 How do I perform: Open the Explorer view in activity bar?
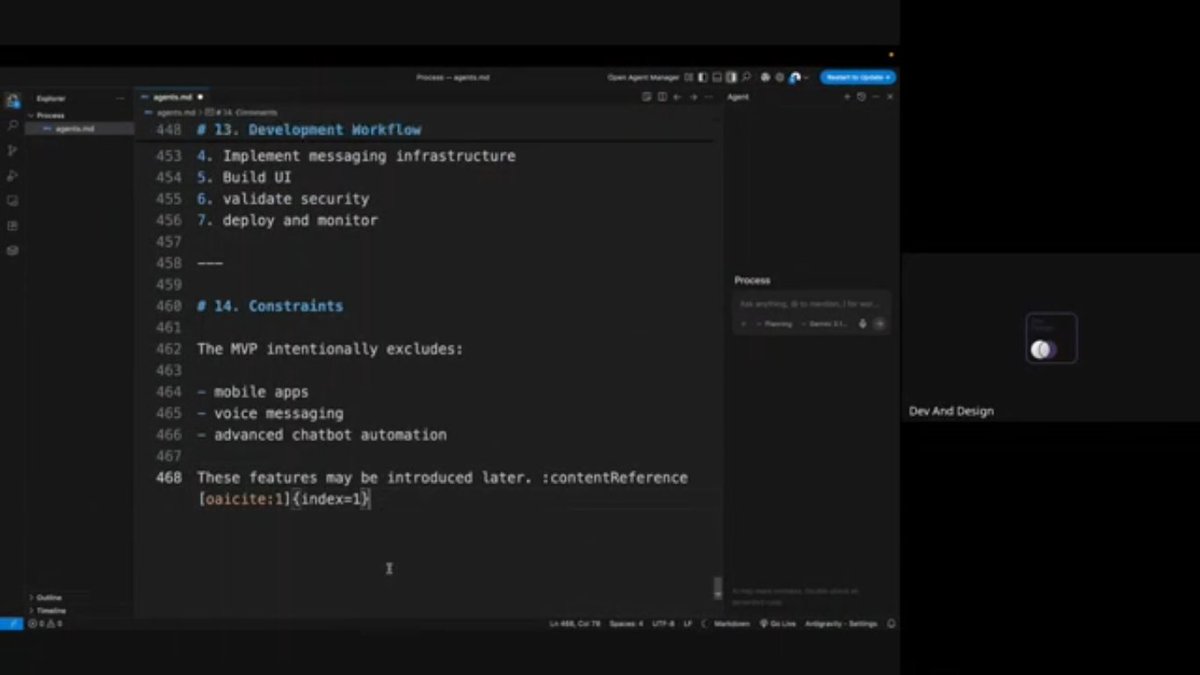(12, 100)
